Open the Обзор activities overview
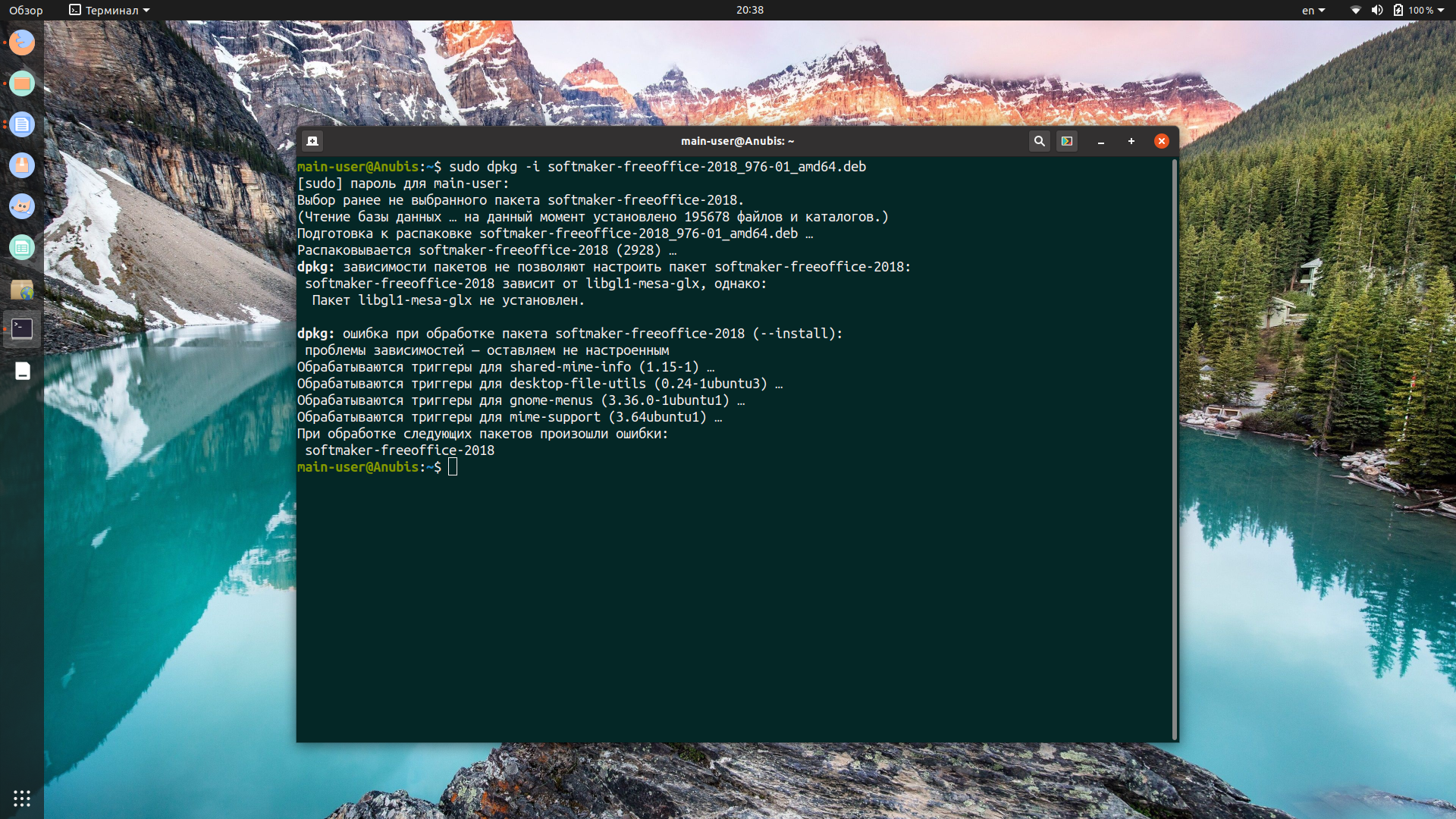Viewport: 1456px width, 819px height. [x=26, y=10]
